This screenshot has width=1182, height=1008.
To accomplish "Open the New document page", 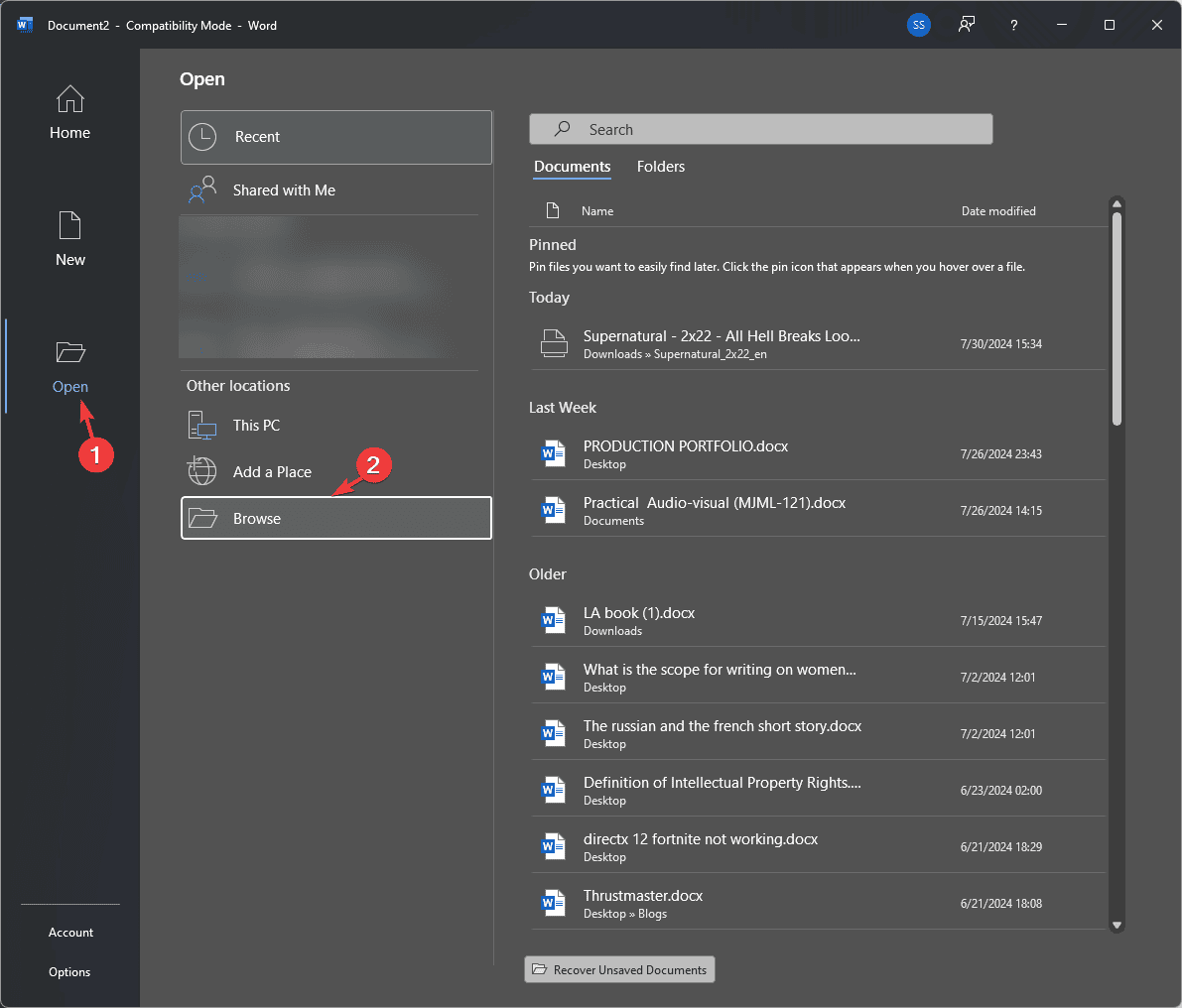I will tap(69, 239).
